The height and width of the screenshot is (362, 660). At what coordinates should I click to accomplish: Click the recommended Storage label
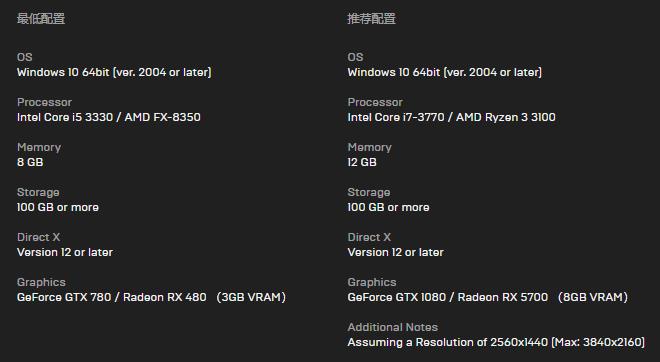coord(368,192)
